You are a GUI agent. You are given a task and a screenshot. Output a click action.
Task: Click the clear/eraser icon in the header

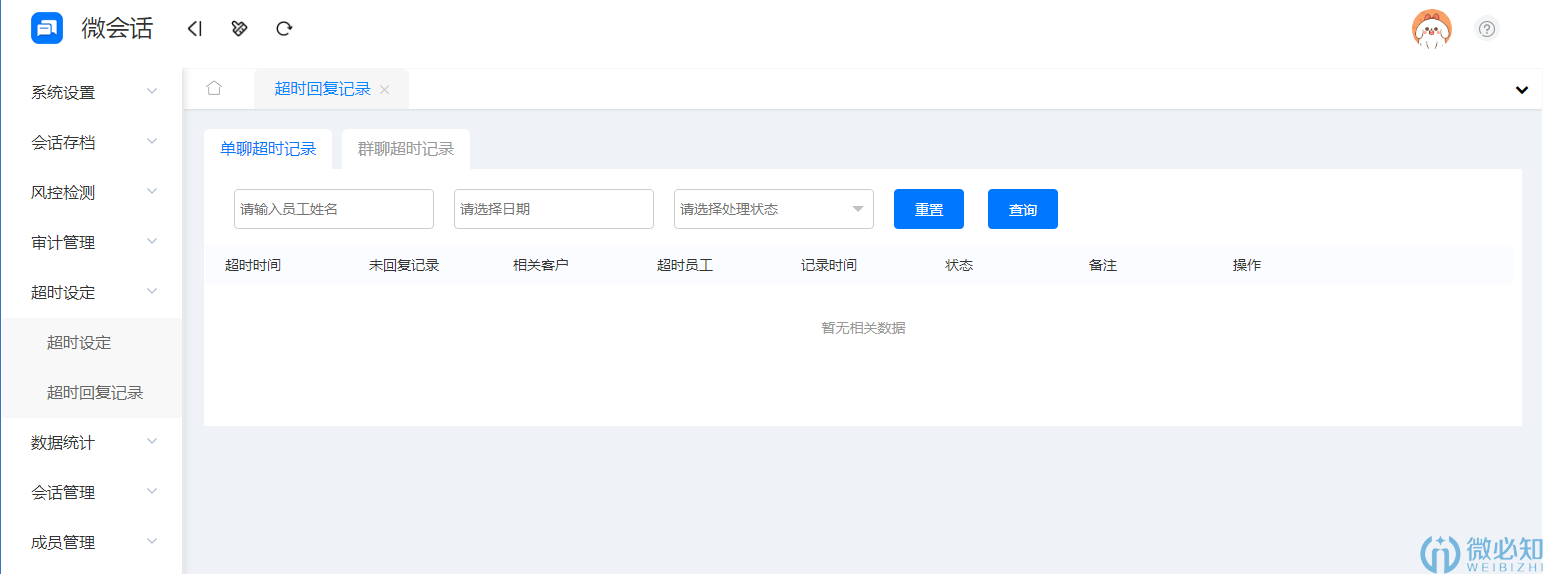[239, 29]
